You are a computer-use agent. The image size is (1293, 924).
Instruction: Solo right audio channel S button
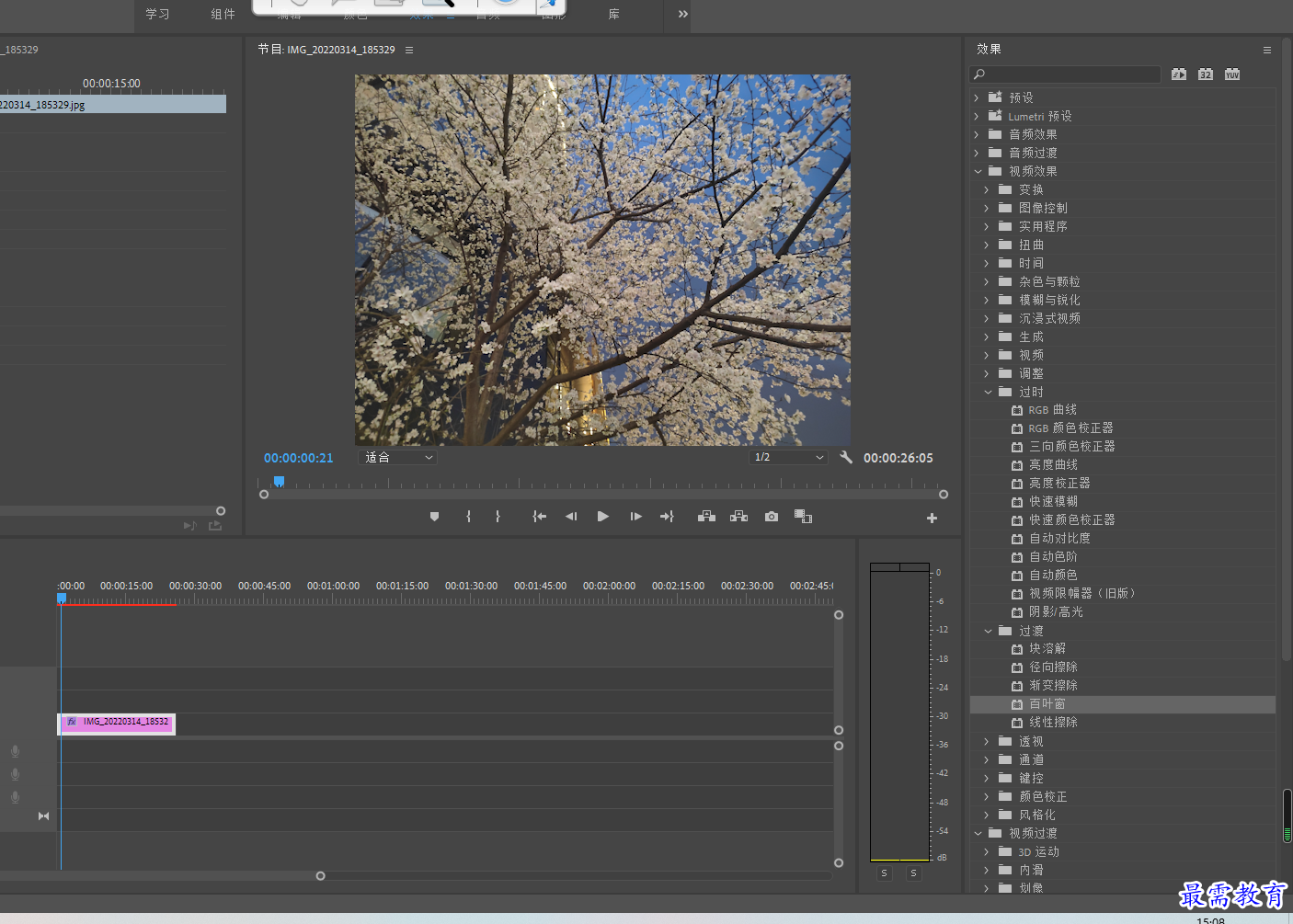pyautogui.click(x=913, y=873)
